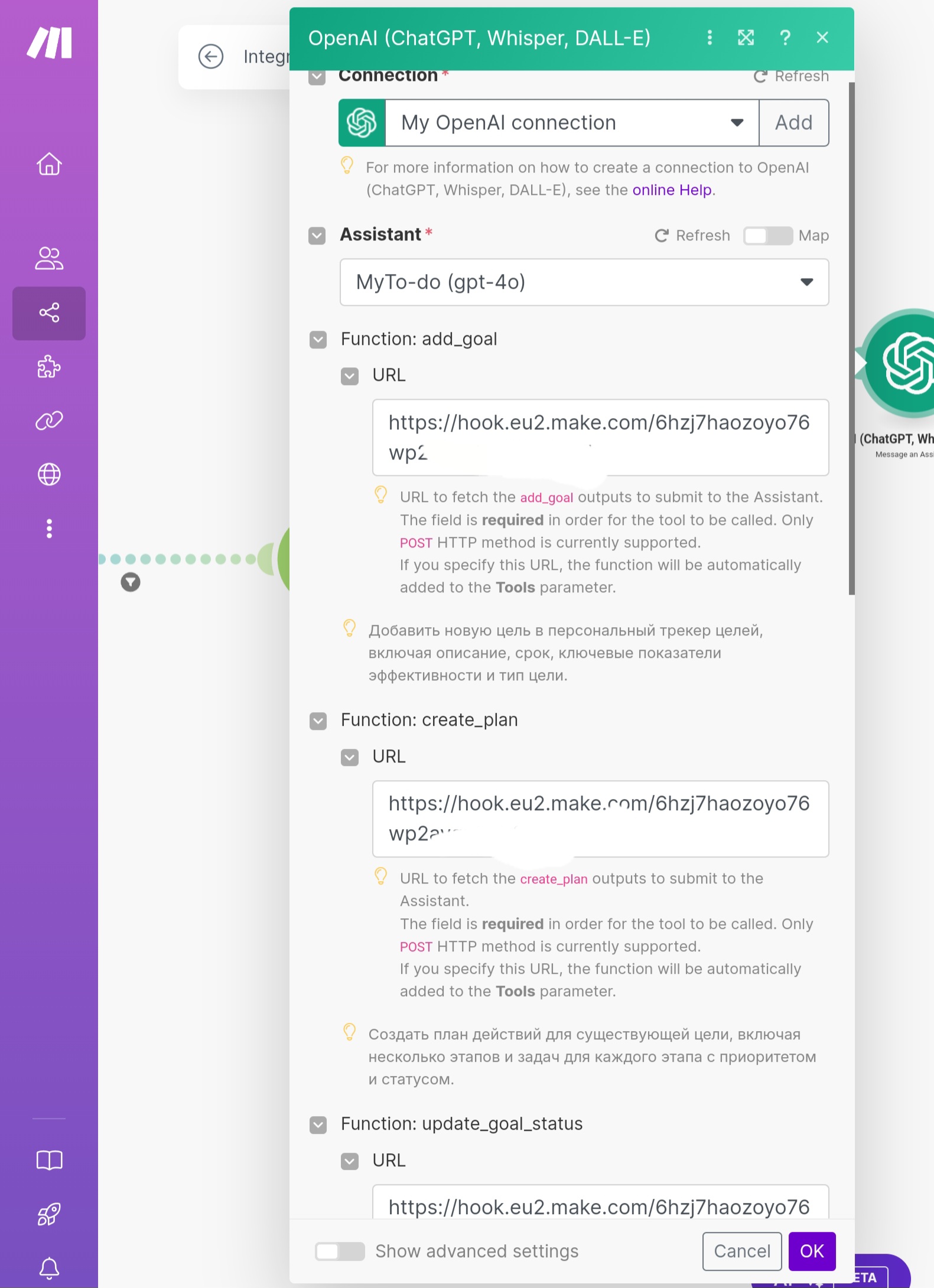Collapse the Function: create_plan section
The height and width of the screenshot is (1288, 934).
[318, 721]
